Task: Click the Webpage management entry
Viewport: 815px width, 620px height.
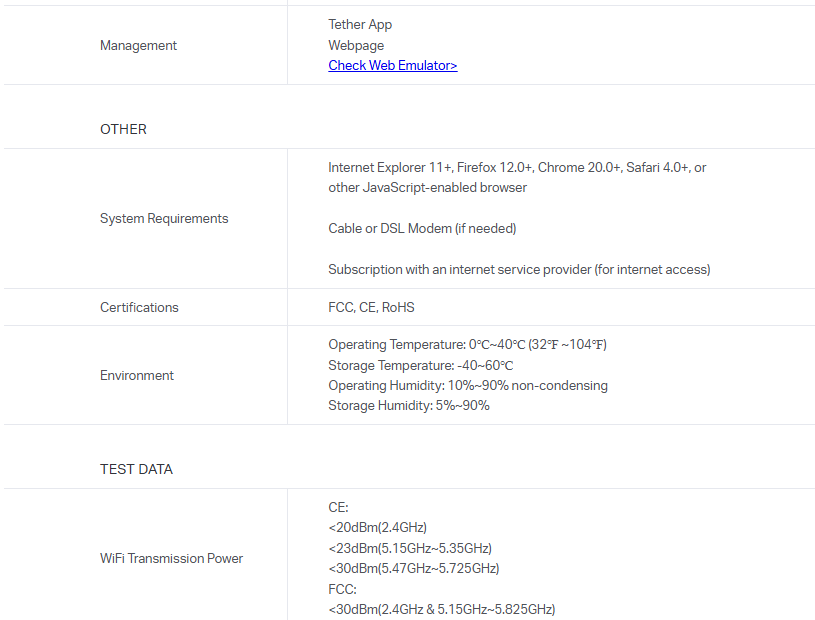Action: tap(356, 45)
